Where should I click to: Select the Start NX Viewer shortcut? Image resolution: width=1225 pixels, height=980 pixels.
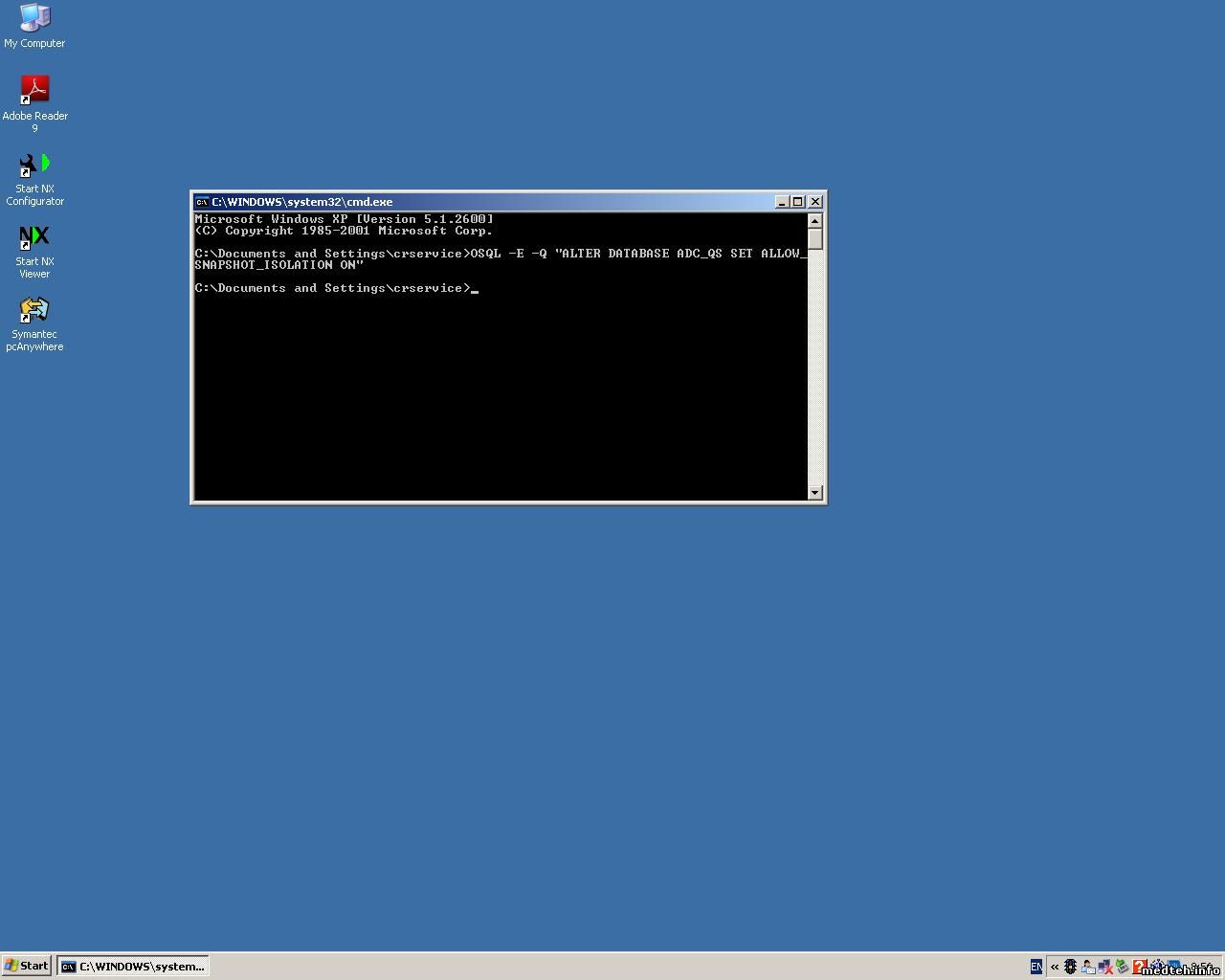click(34, 237)
